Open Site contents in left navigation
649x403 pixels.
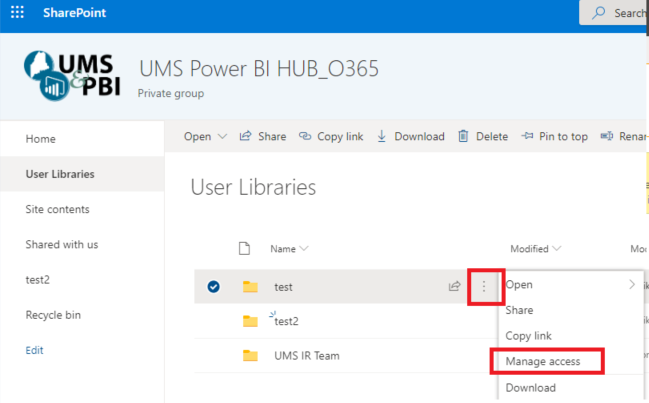point(57,209)
